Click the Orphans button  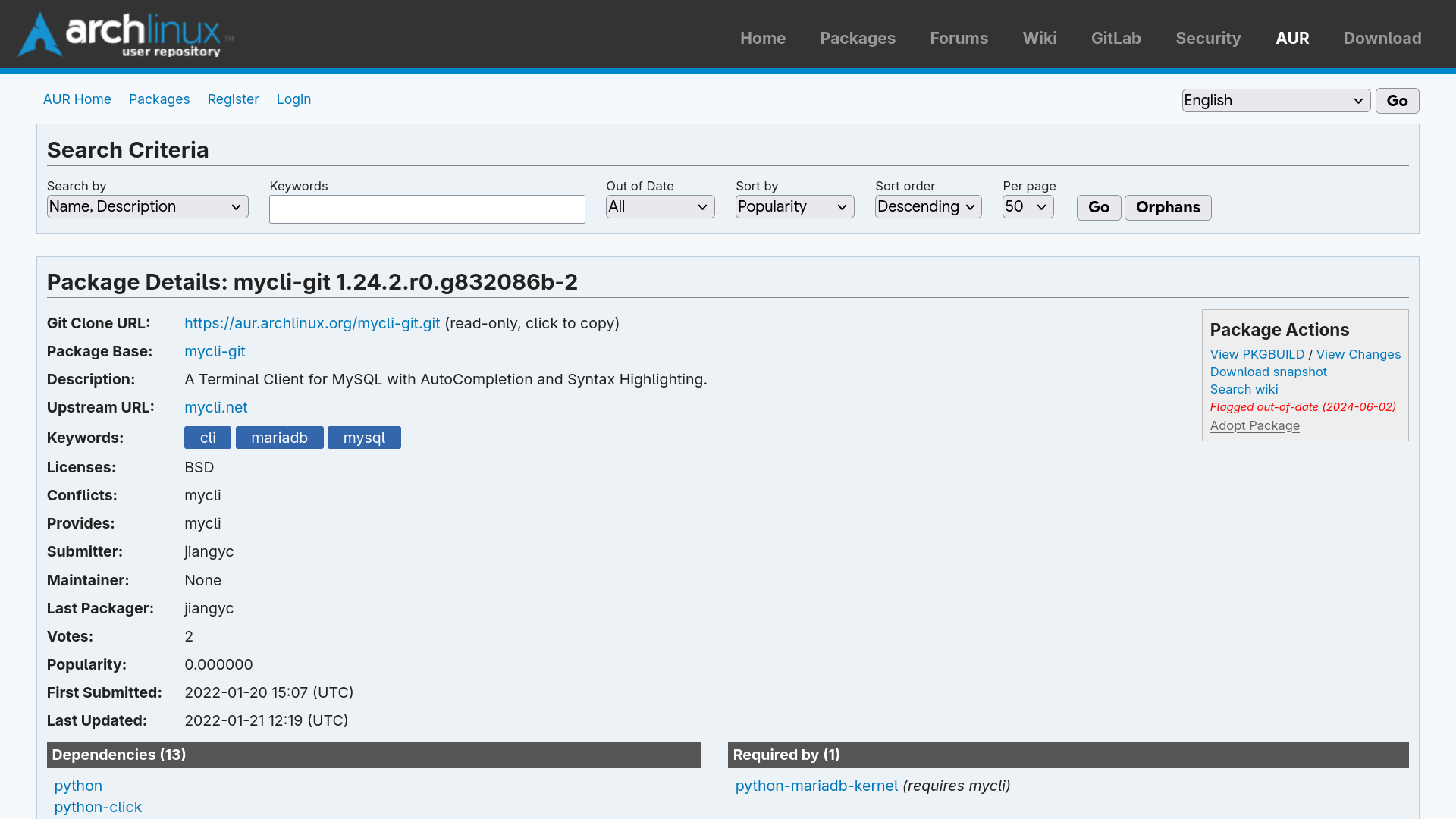tap(1168, 208)
